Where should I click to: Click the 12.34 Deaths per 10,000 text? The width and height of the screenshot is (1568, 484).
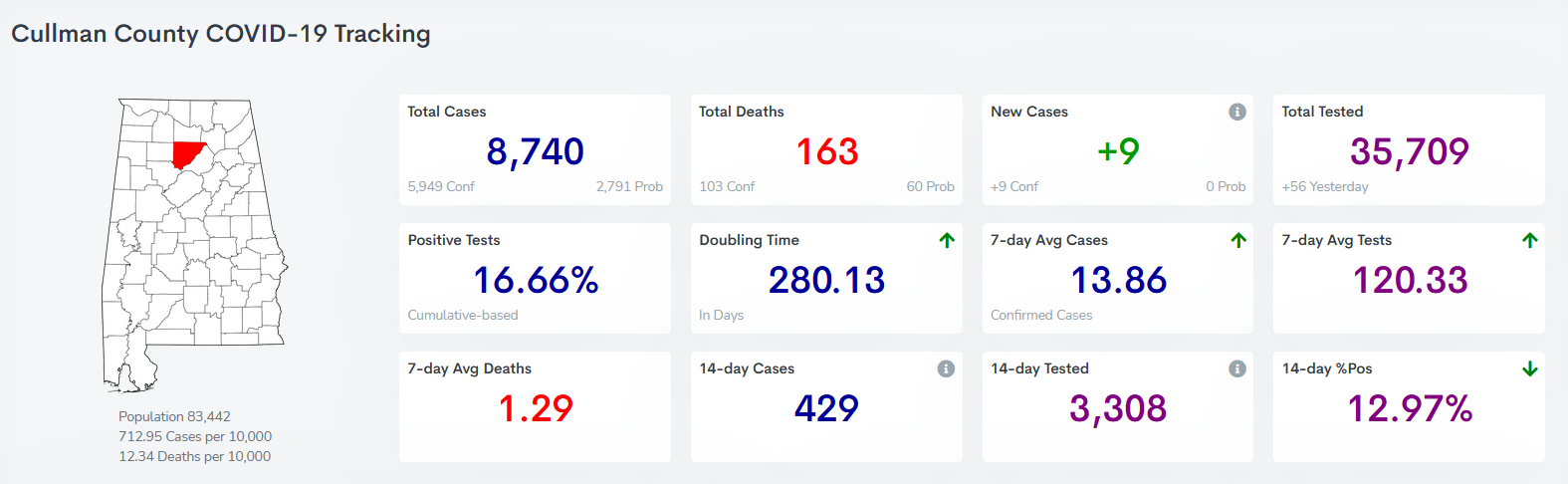click(194, 456)
